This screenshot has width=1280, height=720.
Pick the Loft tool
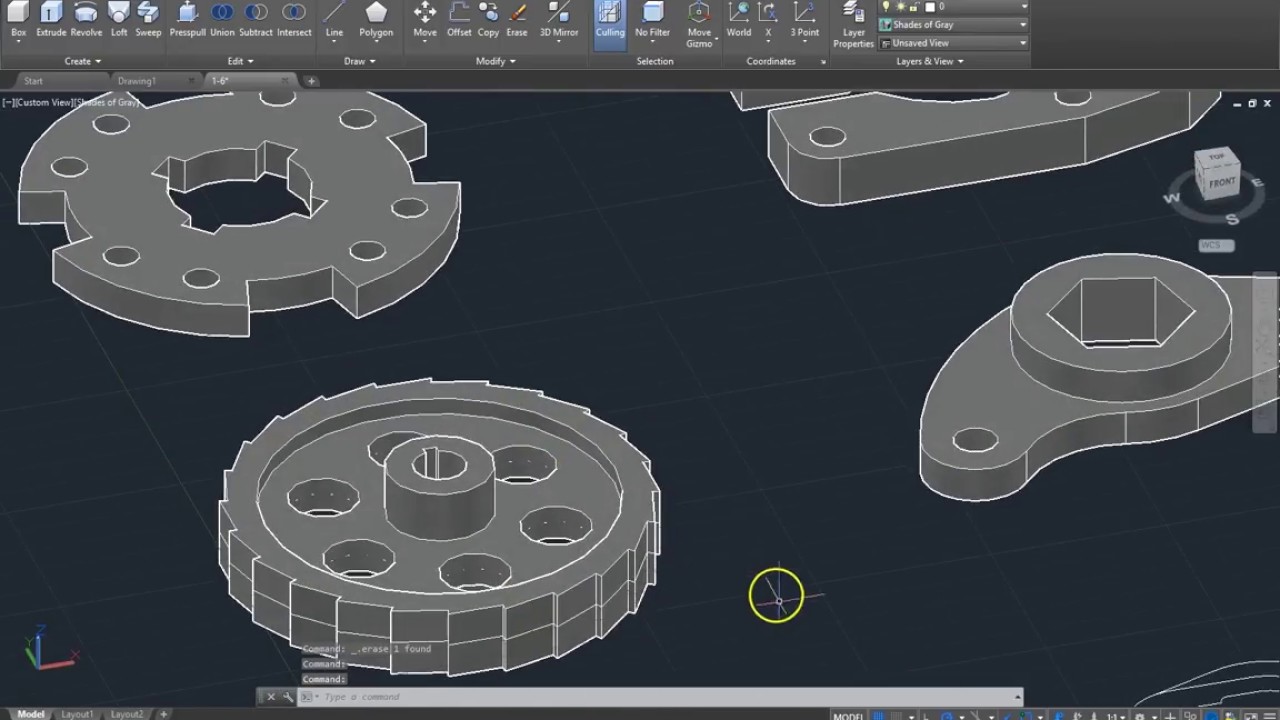(119, 20)
